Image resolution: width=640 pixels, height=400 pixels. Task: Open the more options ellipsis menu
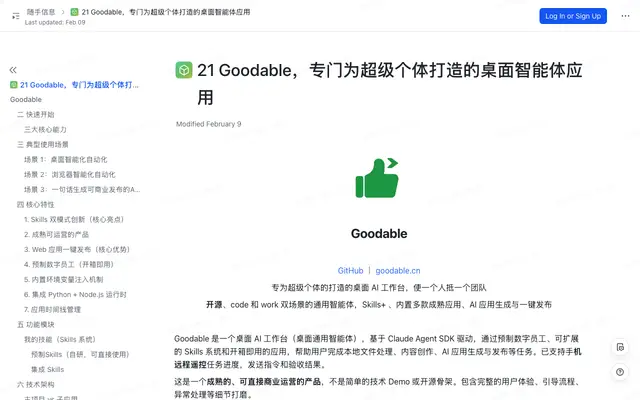pyautogui.click(x=625, y=16)
